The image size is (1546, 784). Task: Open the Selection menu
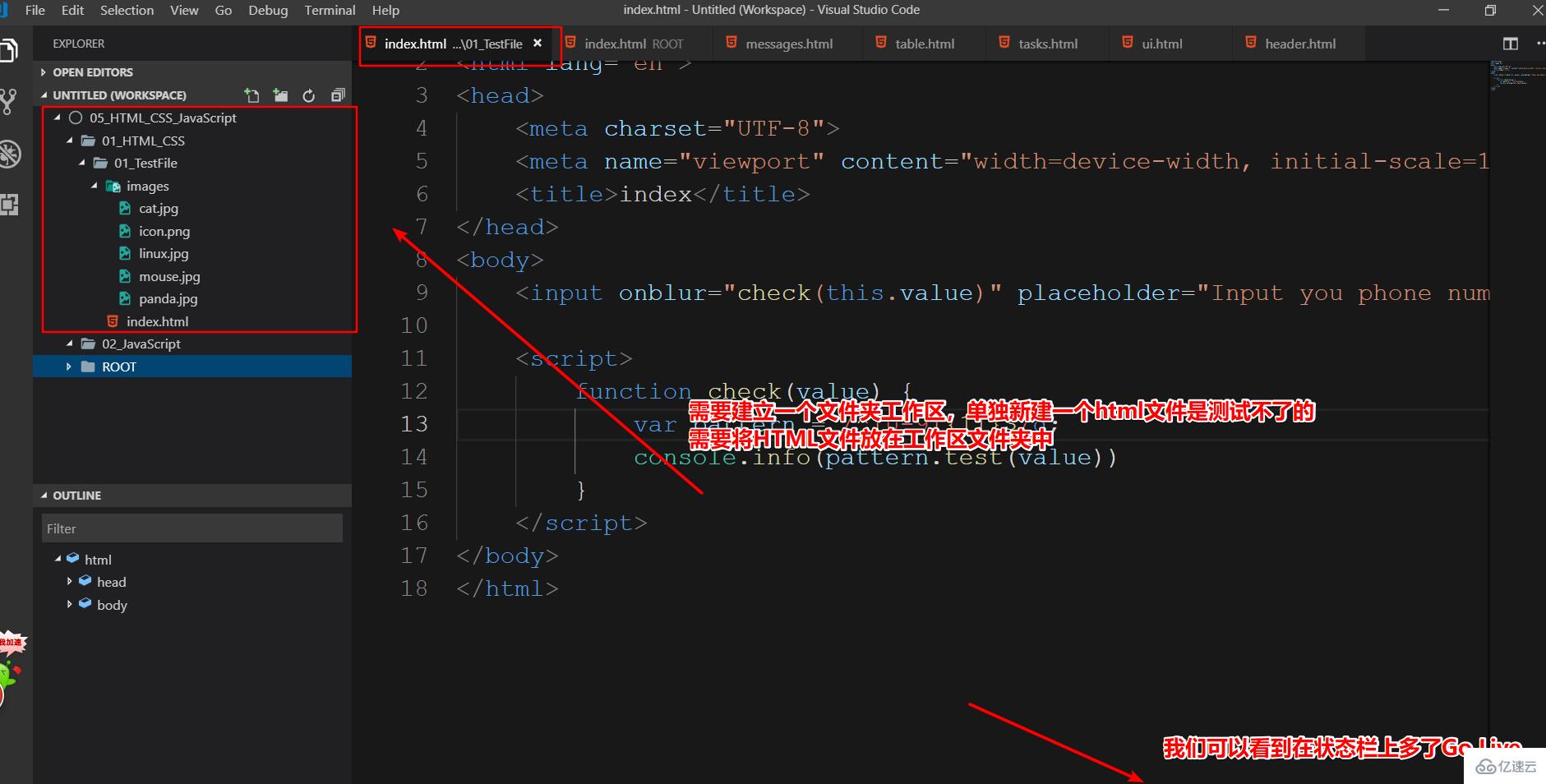coord(127,10)
